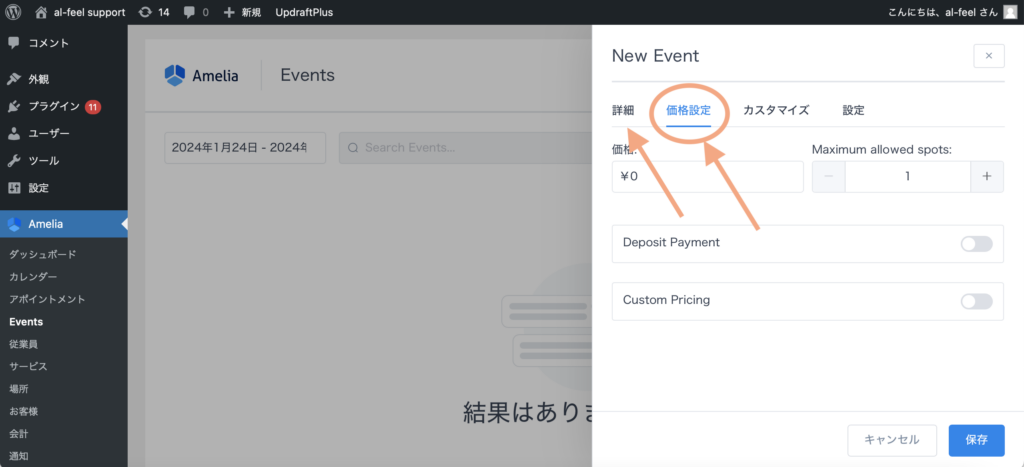Open the comments bubble icon in admin bar
This screenshot has width=1024, height=467.
tap(190, 12)
